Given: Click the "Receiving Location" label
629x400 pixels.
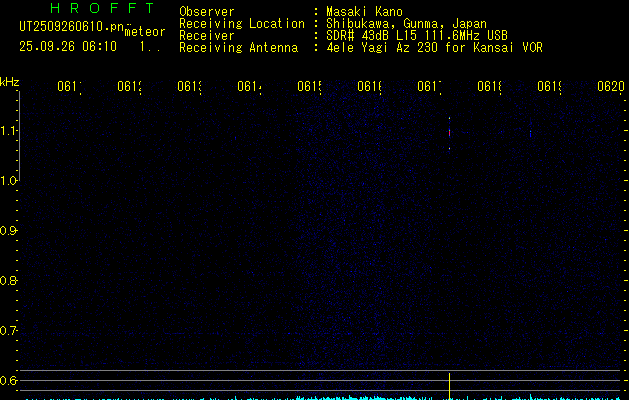Looking at the screenshot, I should pos(242,24).
